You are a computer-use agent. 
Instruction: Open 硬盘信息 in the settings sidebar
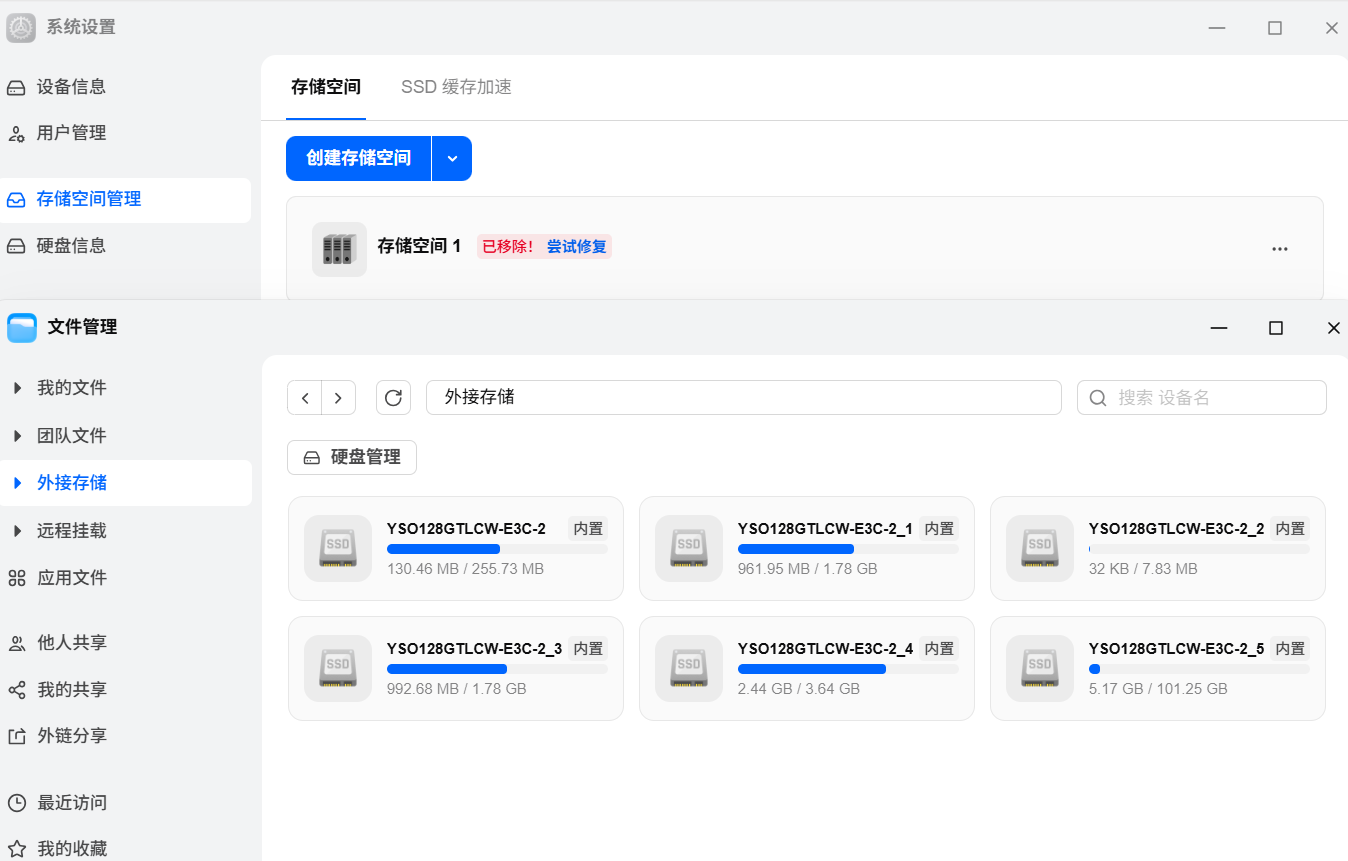click(x=71, y=246)
